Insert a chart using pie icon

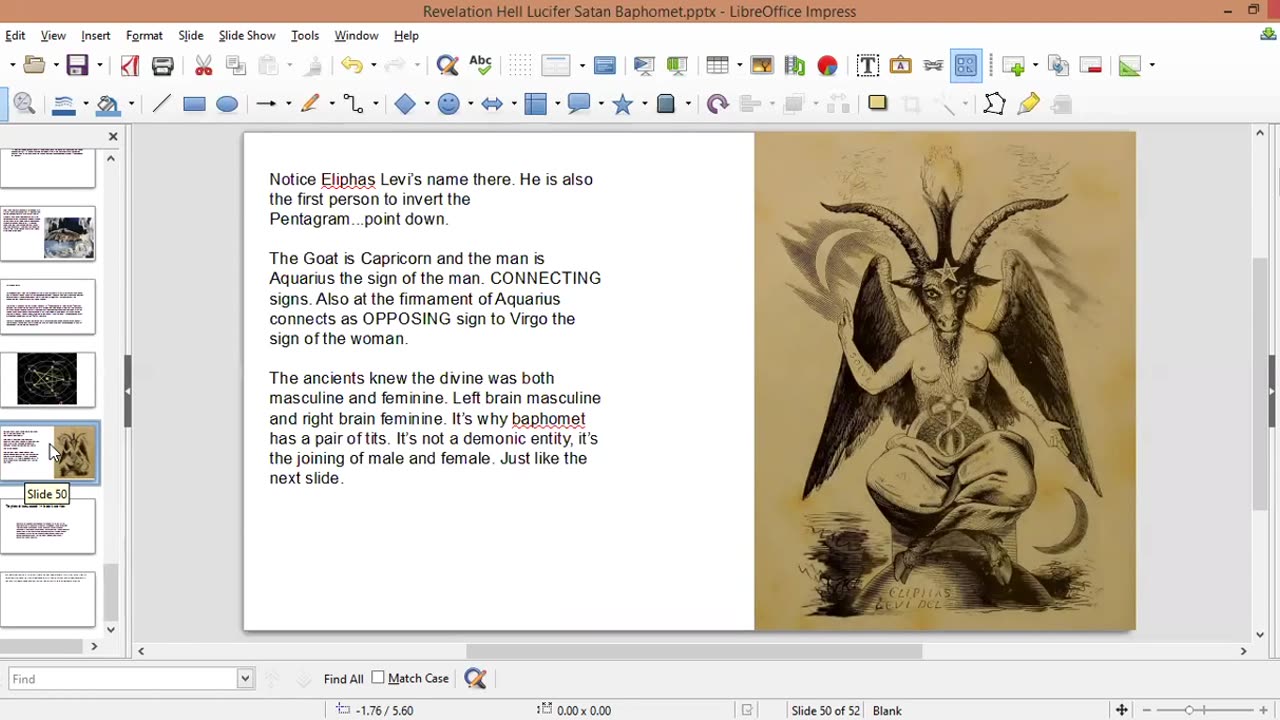tap(827, 66)
